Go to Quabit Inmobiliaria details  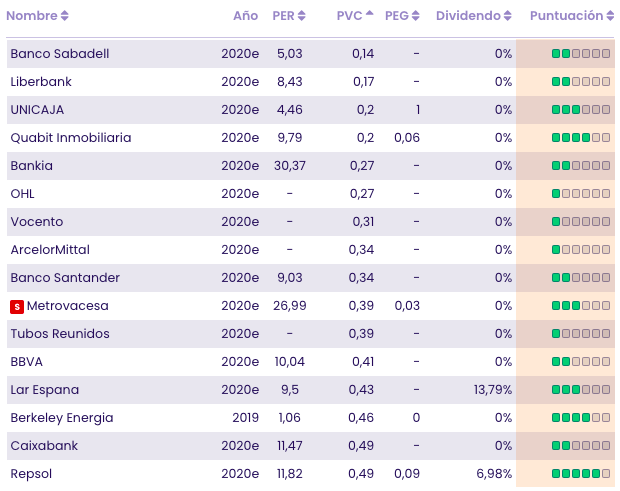(70, 137)
